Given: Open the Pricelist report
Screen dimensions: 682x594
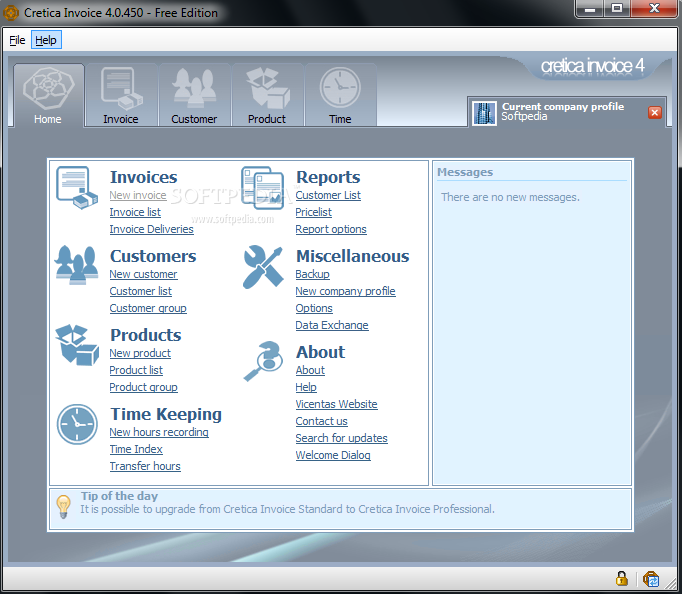Looking at the screenshot, I should [314, 212].
